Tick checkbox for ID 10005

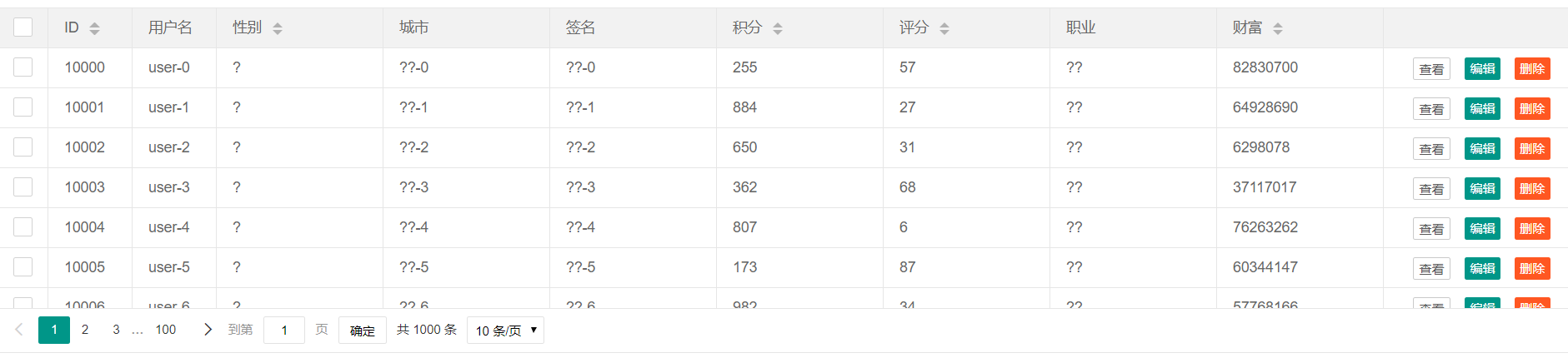[23, 267]
